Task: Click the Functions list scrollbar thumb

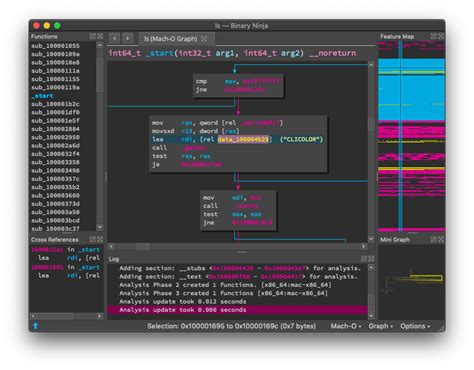Action: click(x=100, y=75)
